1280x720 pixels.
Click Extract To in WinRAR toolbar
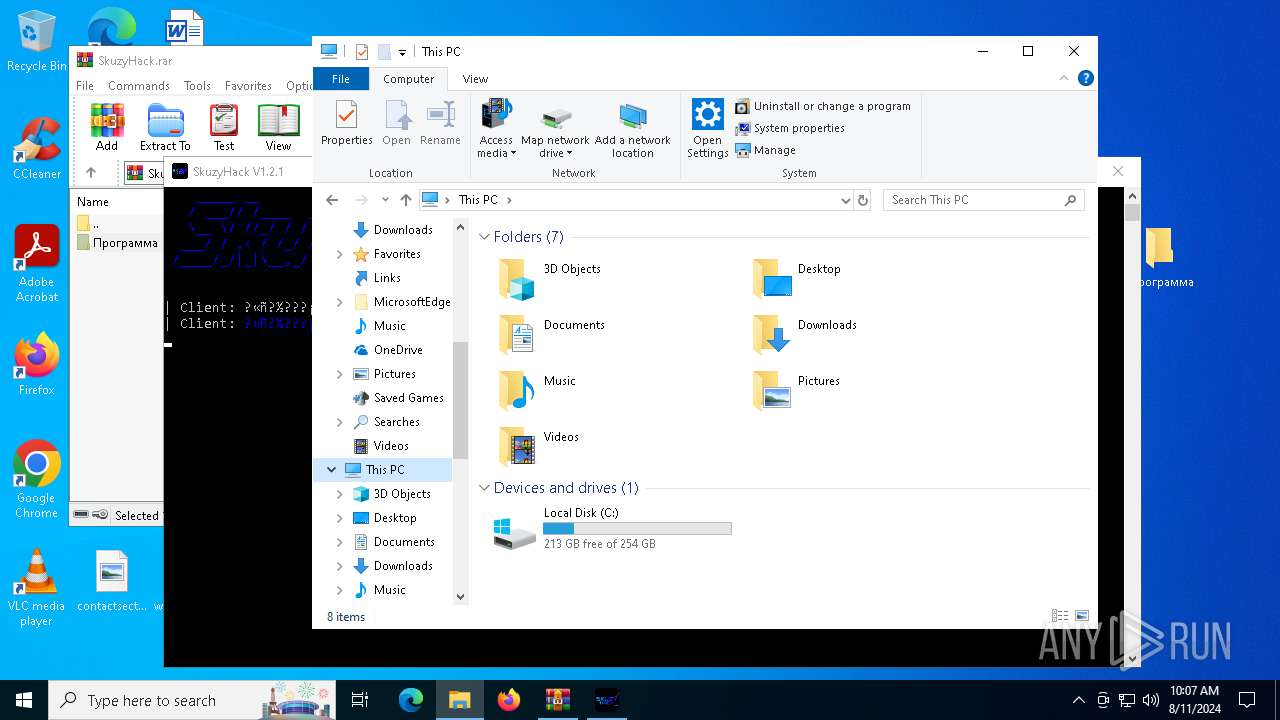point(165,127)
